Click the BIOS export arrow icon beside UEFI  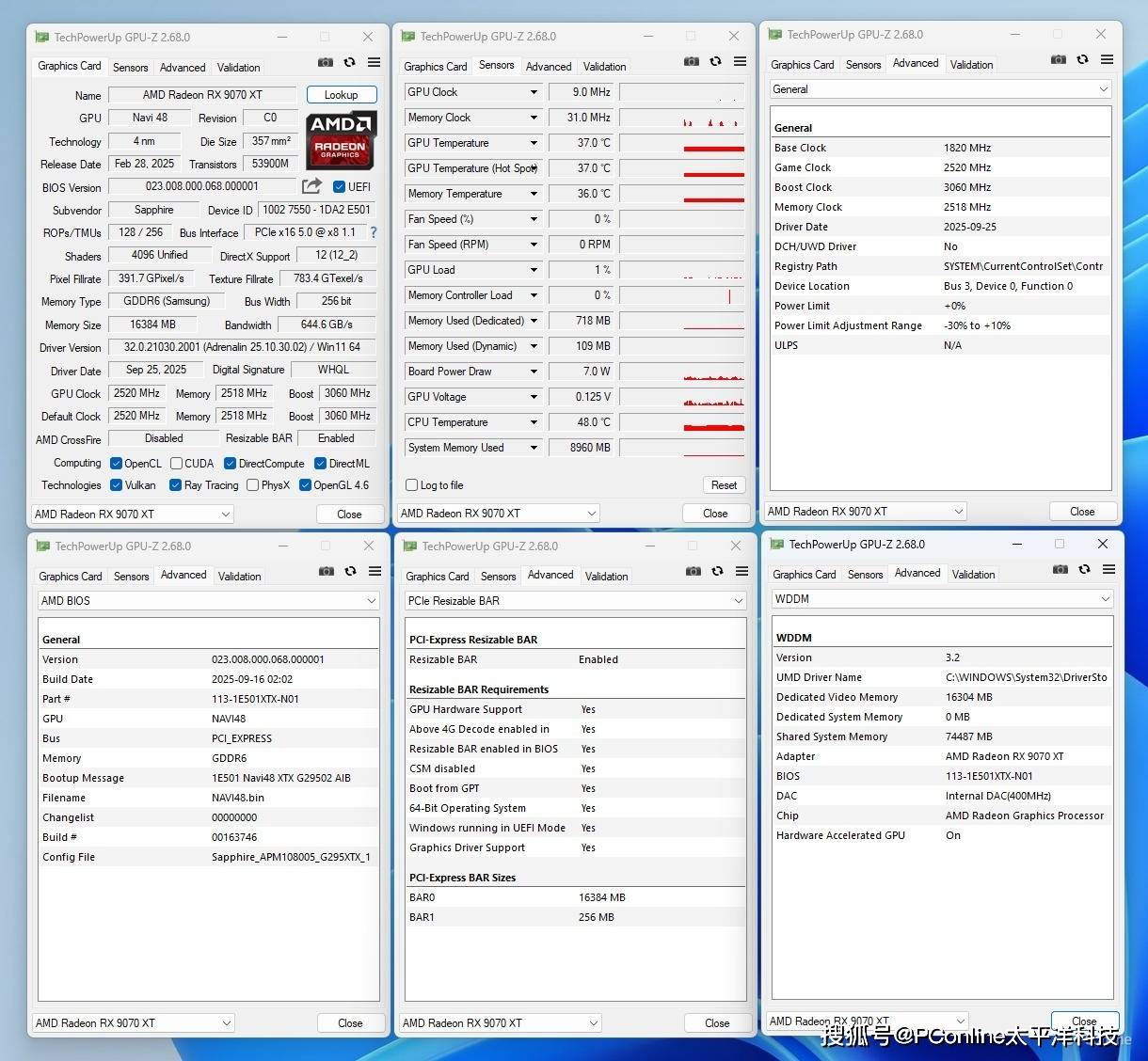311,186
